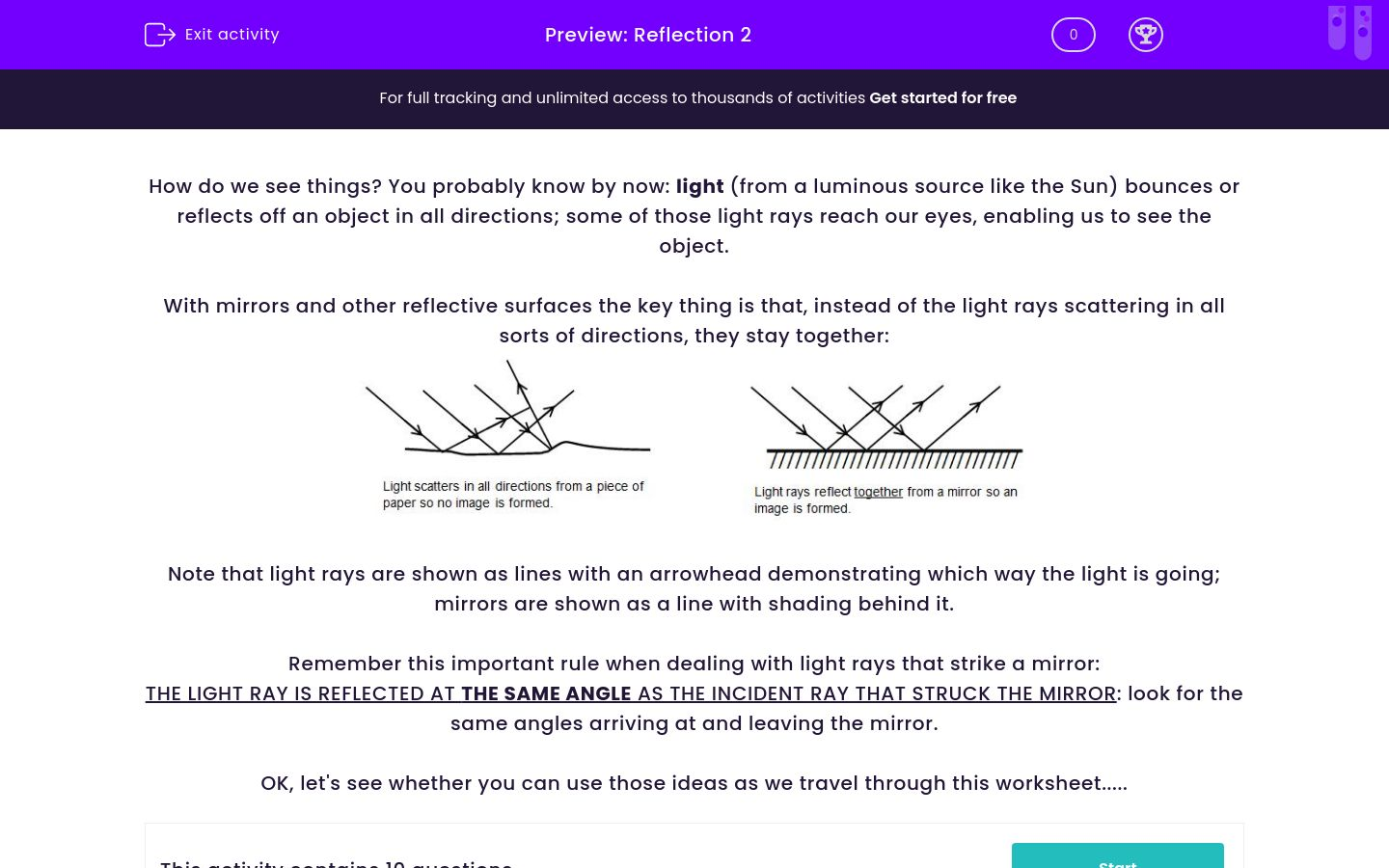This screenshot has width=1389, height=868.
Task: Click the bold word light in the intro
Action: 699,186
